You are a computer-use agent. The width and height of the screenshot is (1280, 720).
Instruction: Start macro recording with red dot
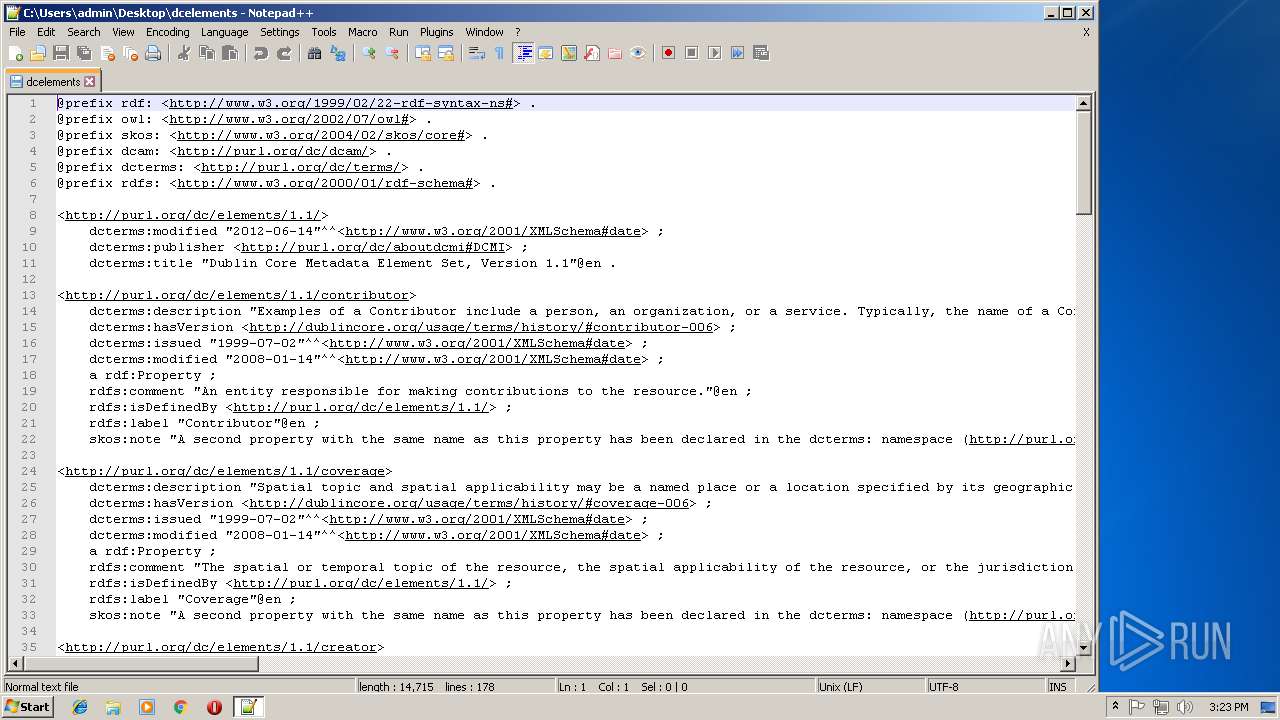669,53
